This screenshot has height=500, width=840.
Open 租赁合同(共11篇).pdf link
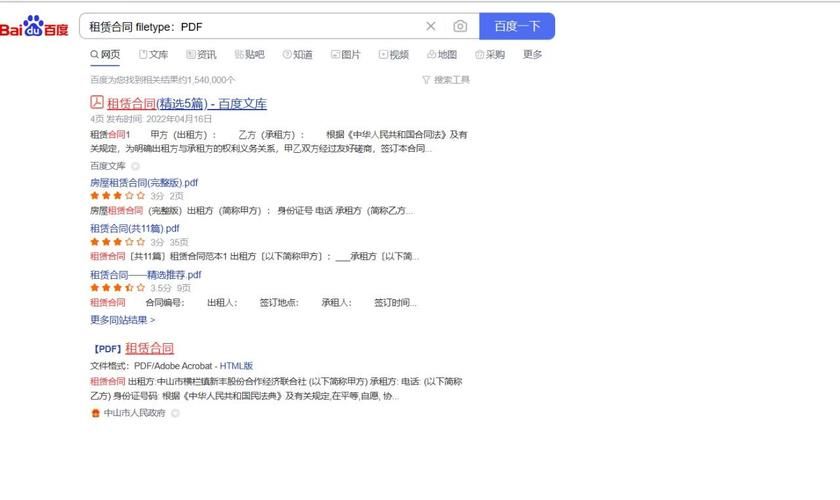coord(134,229)
